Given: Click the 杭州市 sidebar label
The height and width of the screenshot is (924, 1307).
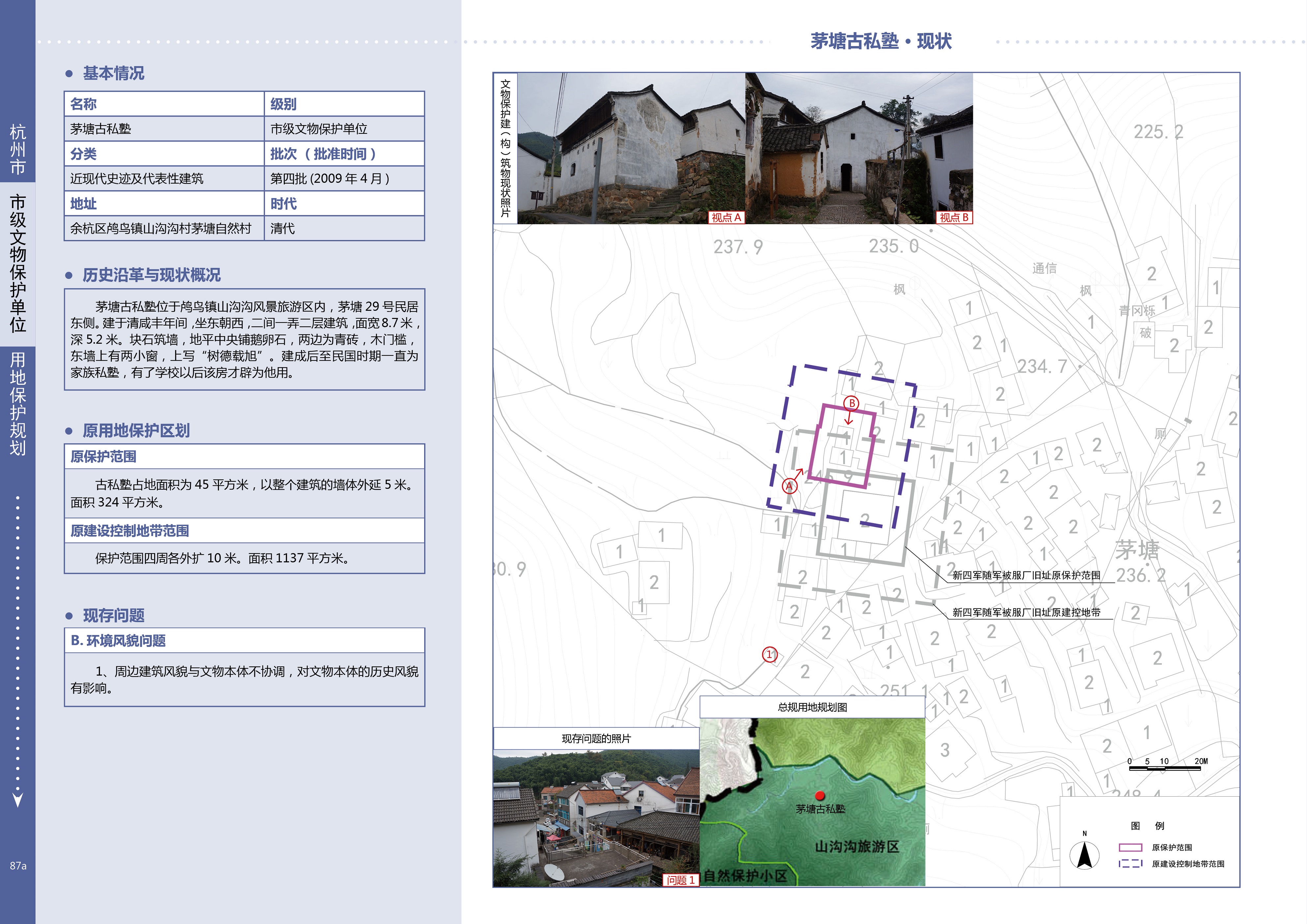Looking at the screenshot, I should coord(18,150).
